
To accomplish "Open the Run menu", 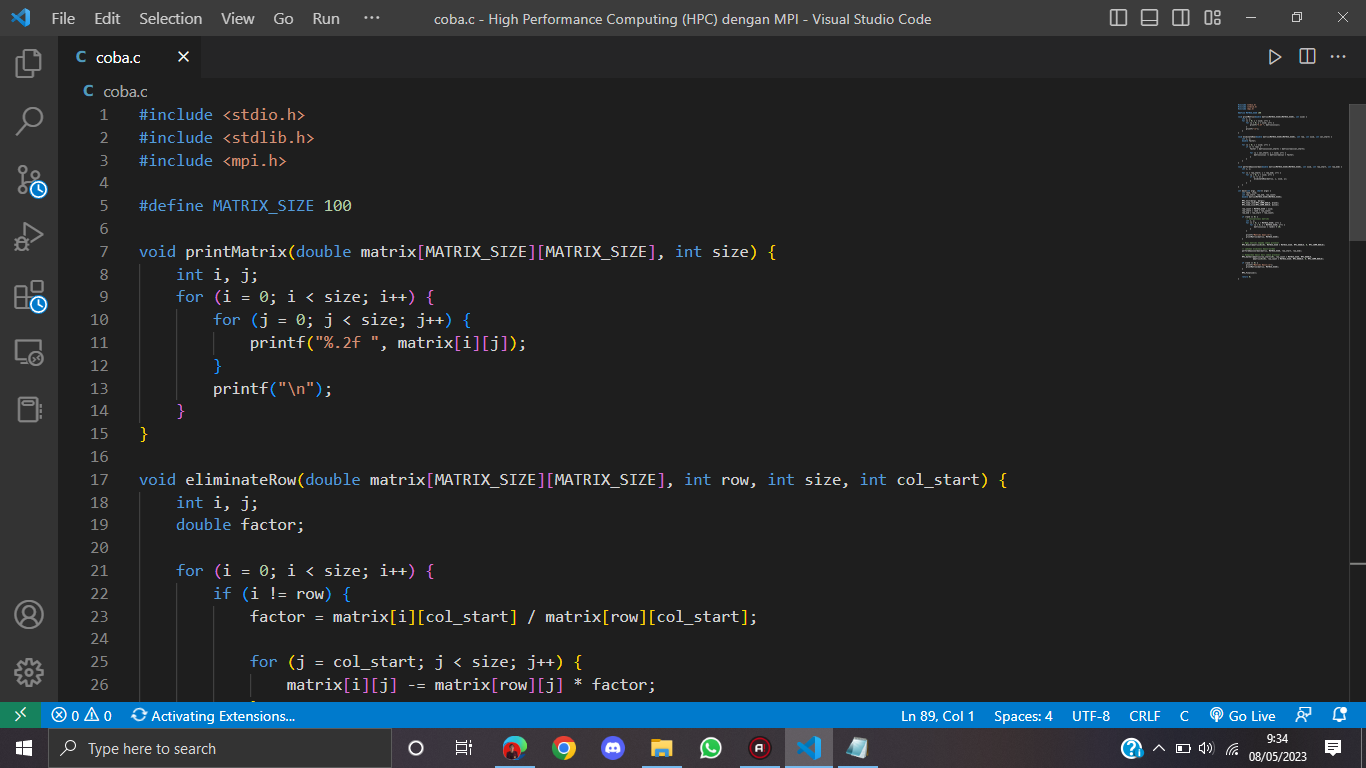I will point(326,18).
